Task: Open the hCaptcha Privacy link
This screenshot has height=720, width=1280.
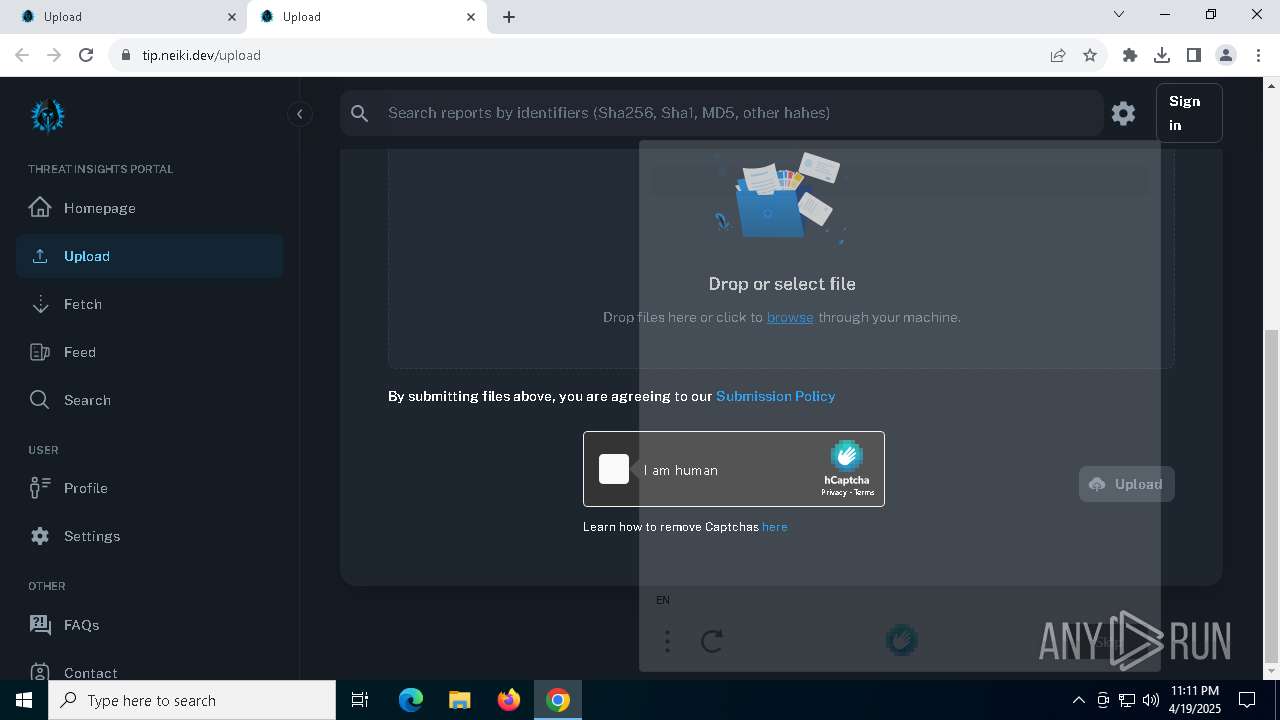Action: click(833, 493)
